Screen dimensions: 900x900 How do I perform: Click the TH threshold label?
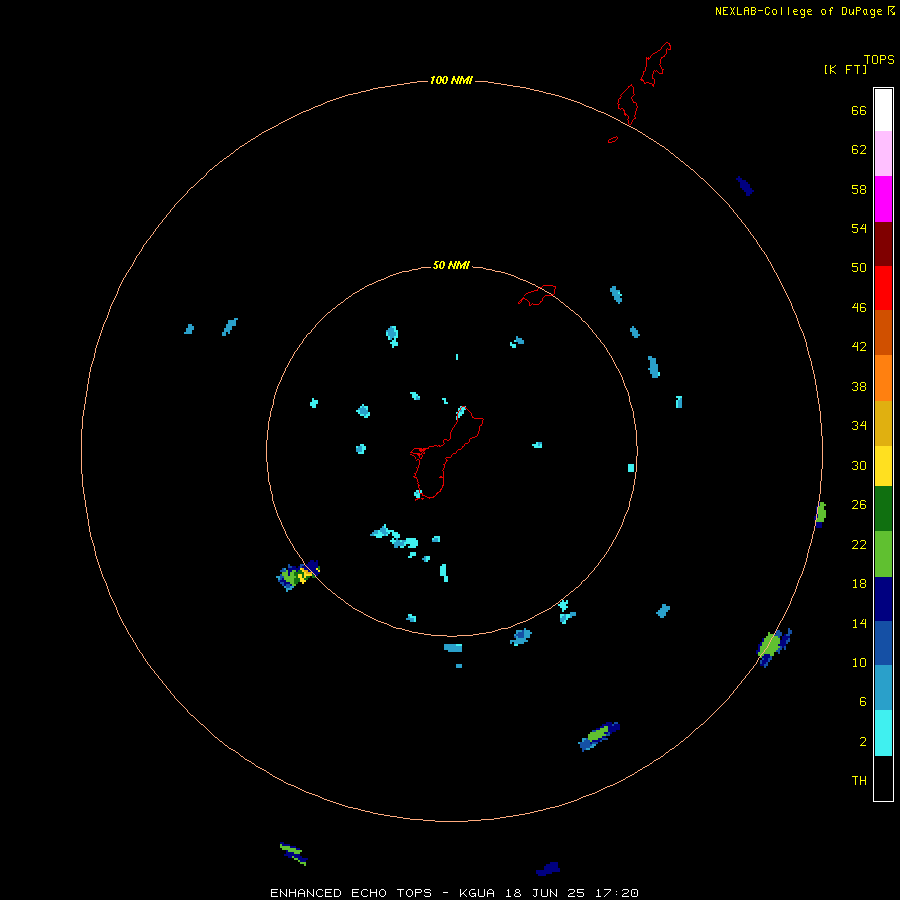pos(859,781)
